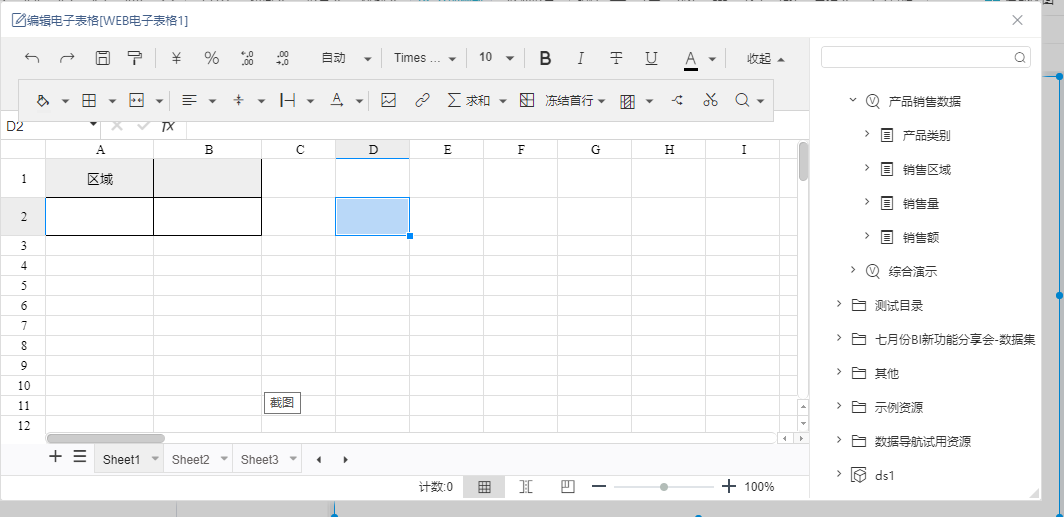Open the sheet list menu icon
The image size is (1064, 517).
coord(80,457)
